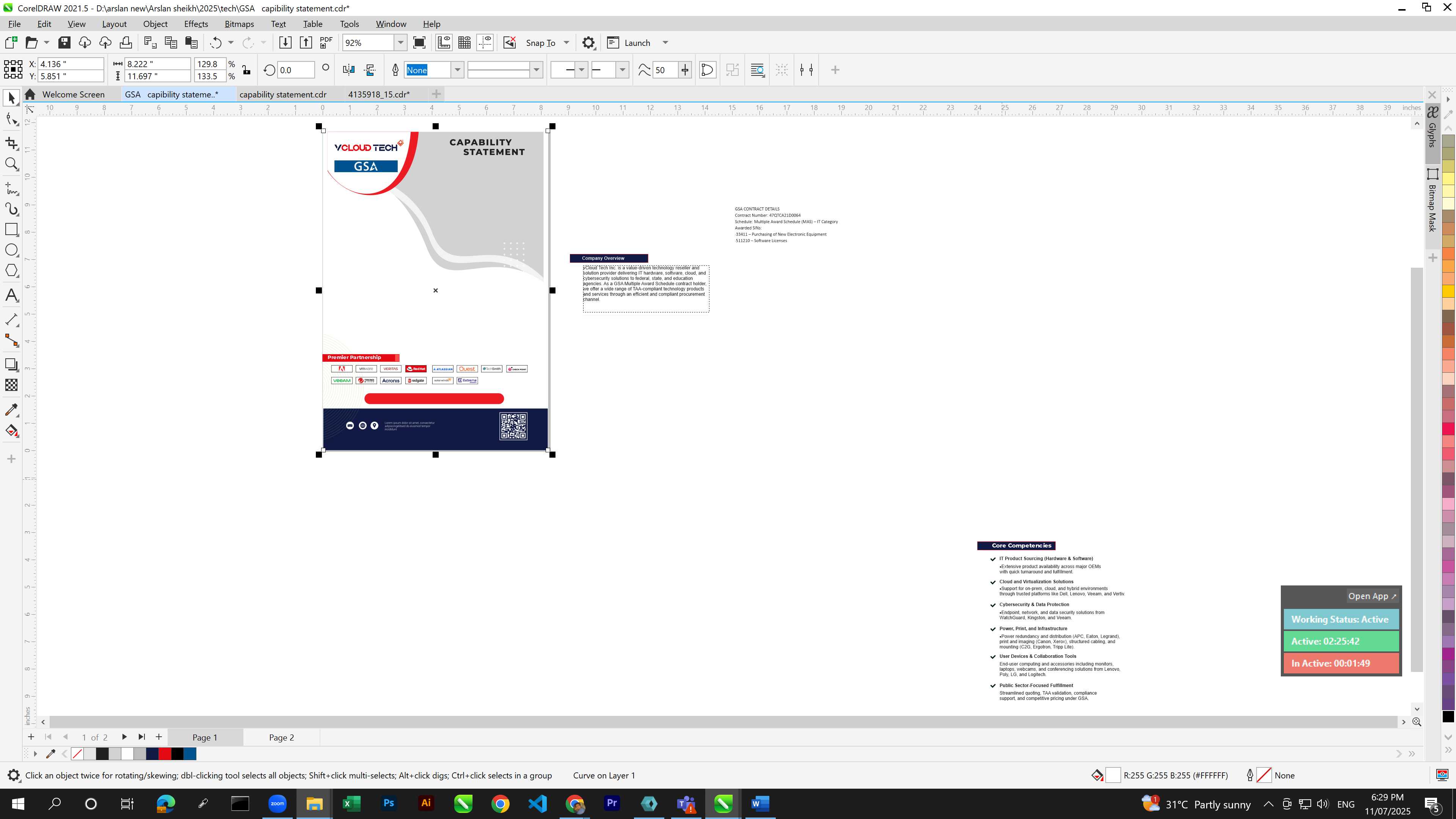
Task: Select the Transparency tool
Action: [x=11, y=385]
